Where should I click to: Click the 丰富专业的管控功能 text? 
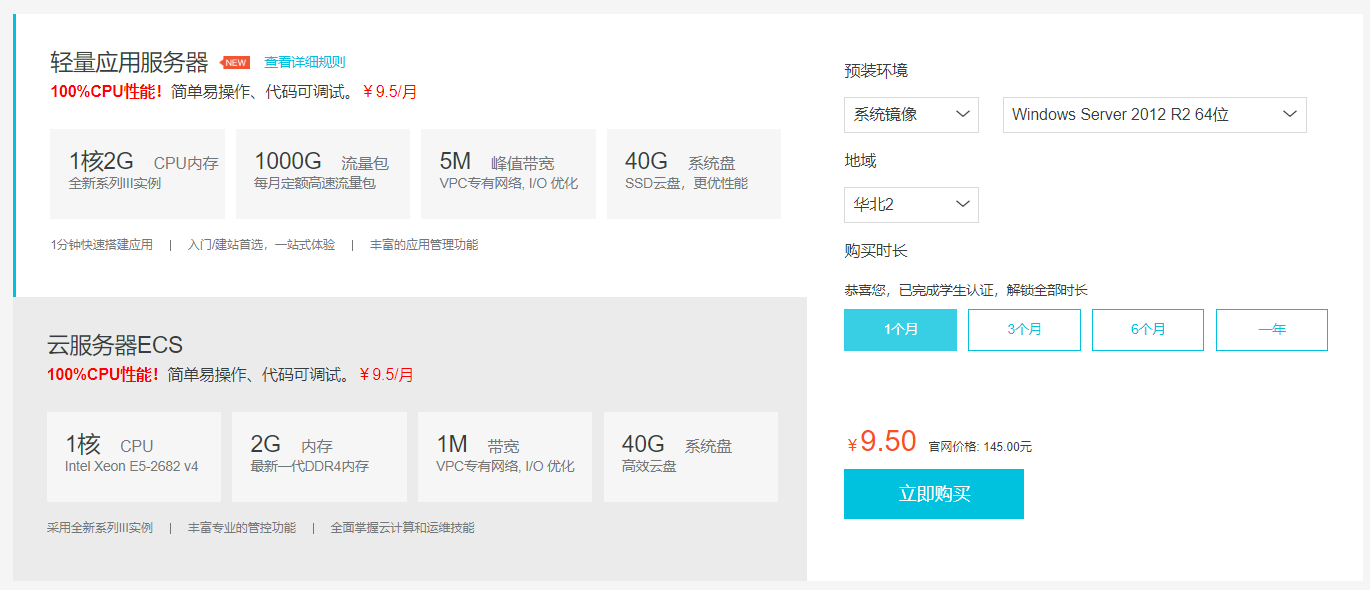tap(242, 527)
